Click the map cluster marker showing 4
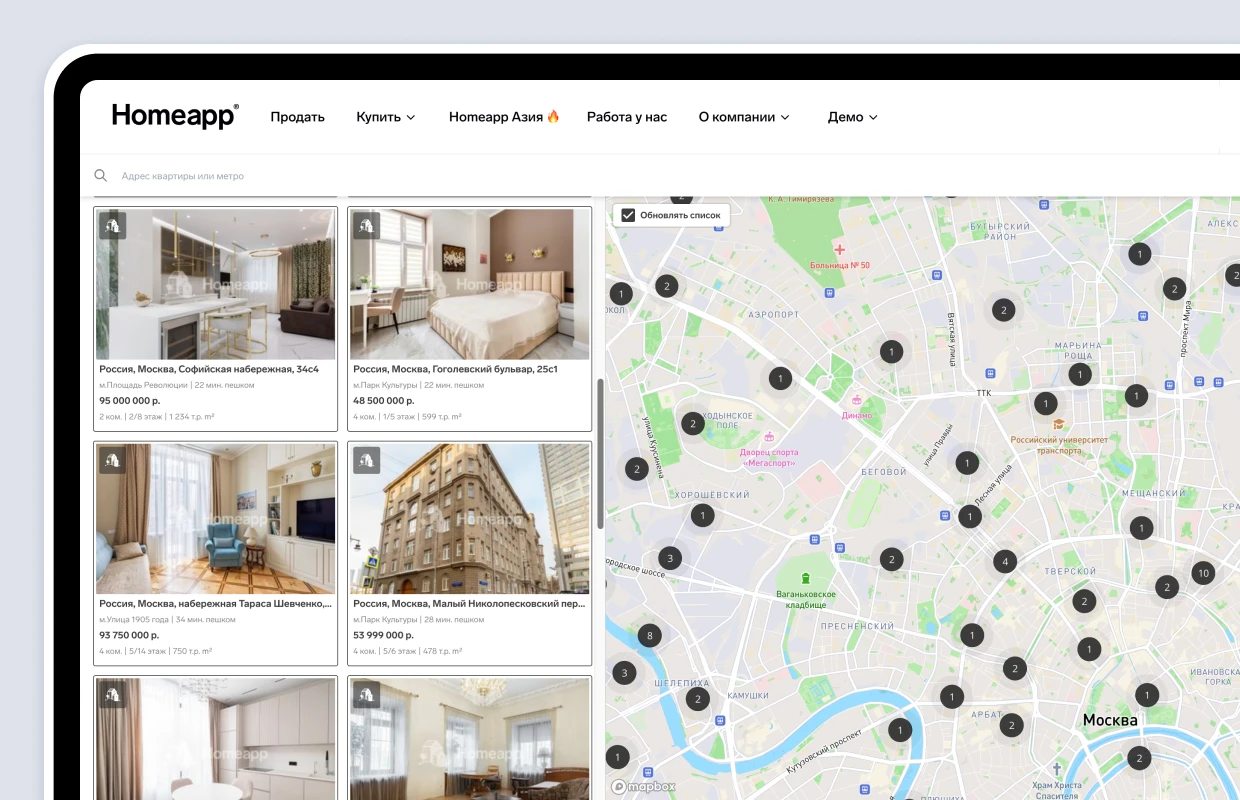Screen dimensions: 1240x800 pos(1004,561)
